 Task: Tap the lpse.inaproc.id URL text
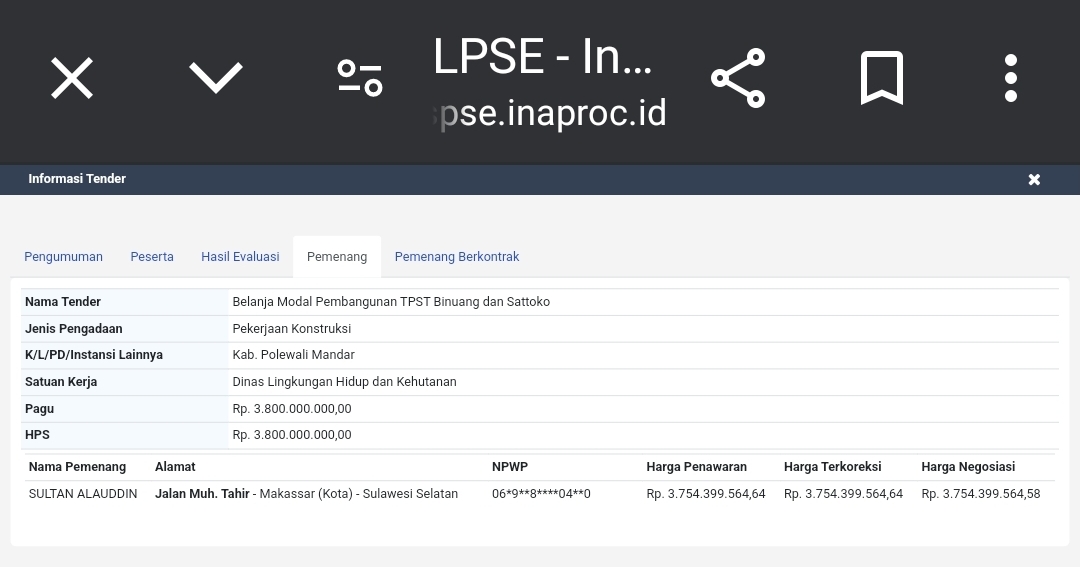552,113
